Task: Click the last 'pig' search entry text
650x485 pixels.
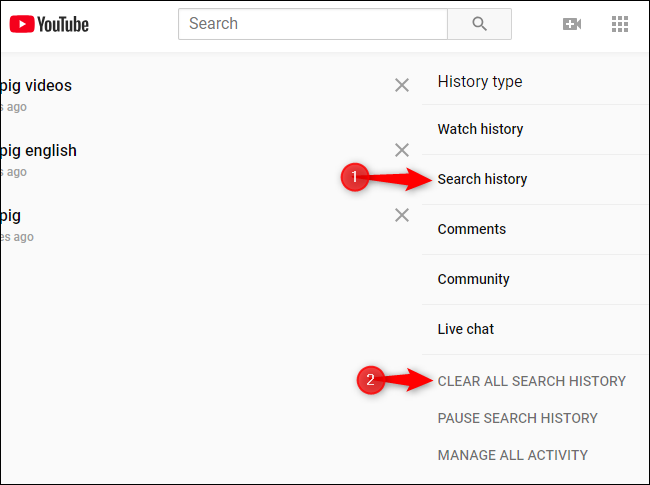Action: click(10, 216)
